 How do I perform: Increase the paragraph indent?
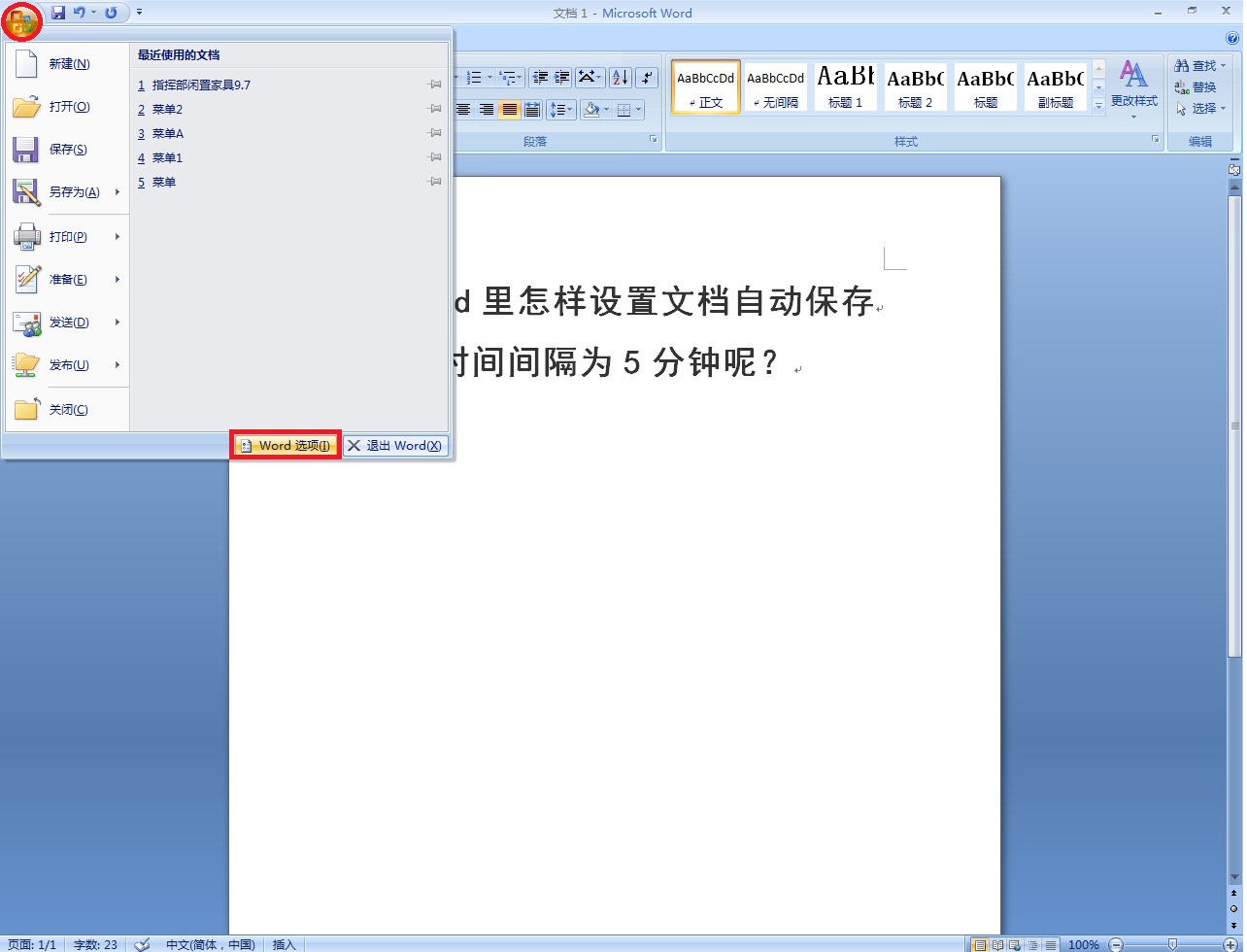click(561, 78)
